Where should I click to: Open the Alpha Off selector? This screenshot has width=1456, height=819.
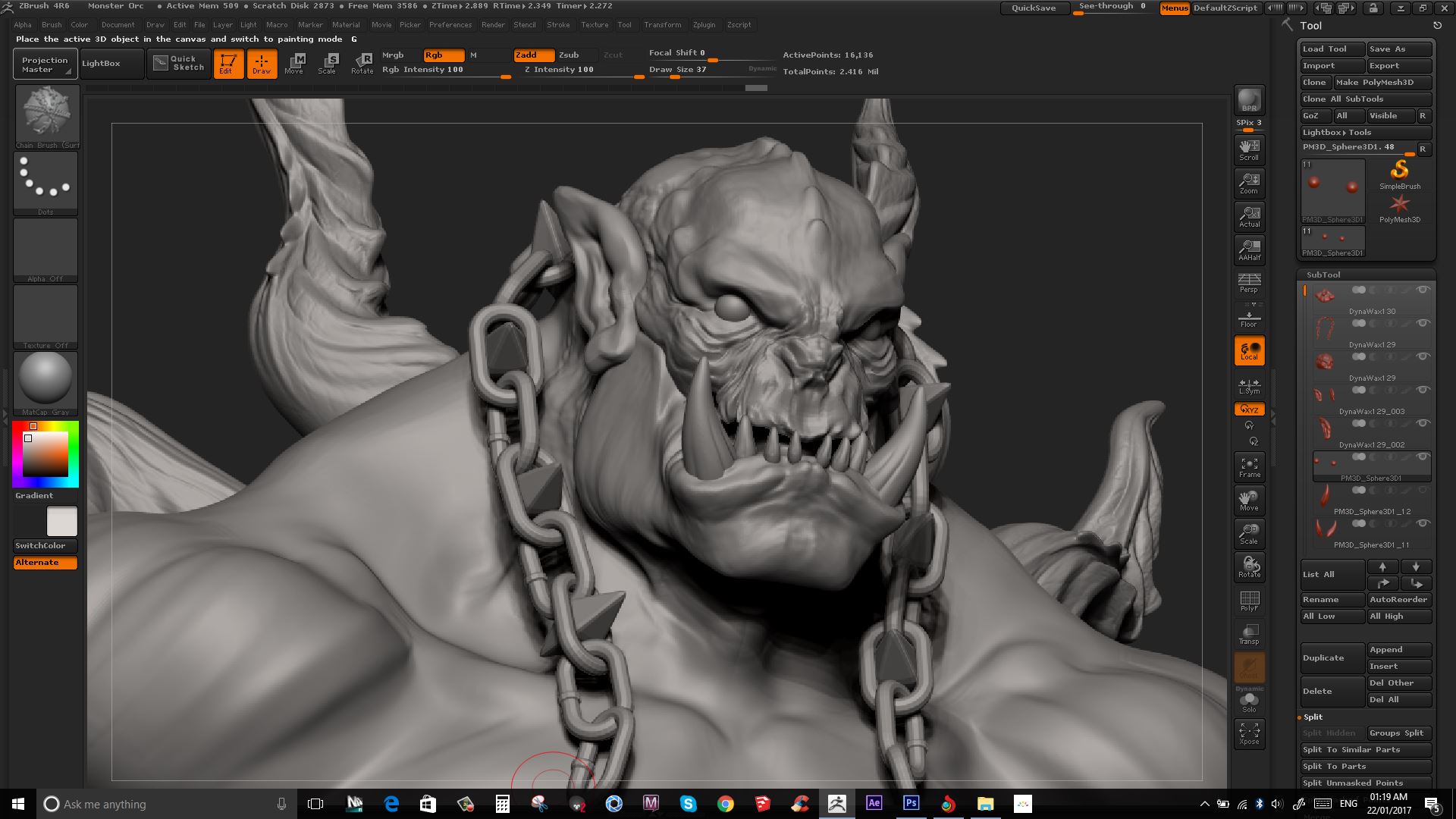click(x=45, y=249)
